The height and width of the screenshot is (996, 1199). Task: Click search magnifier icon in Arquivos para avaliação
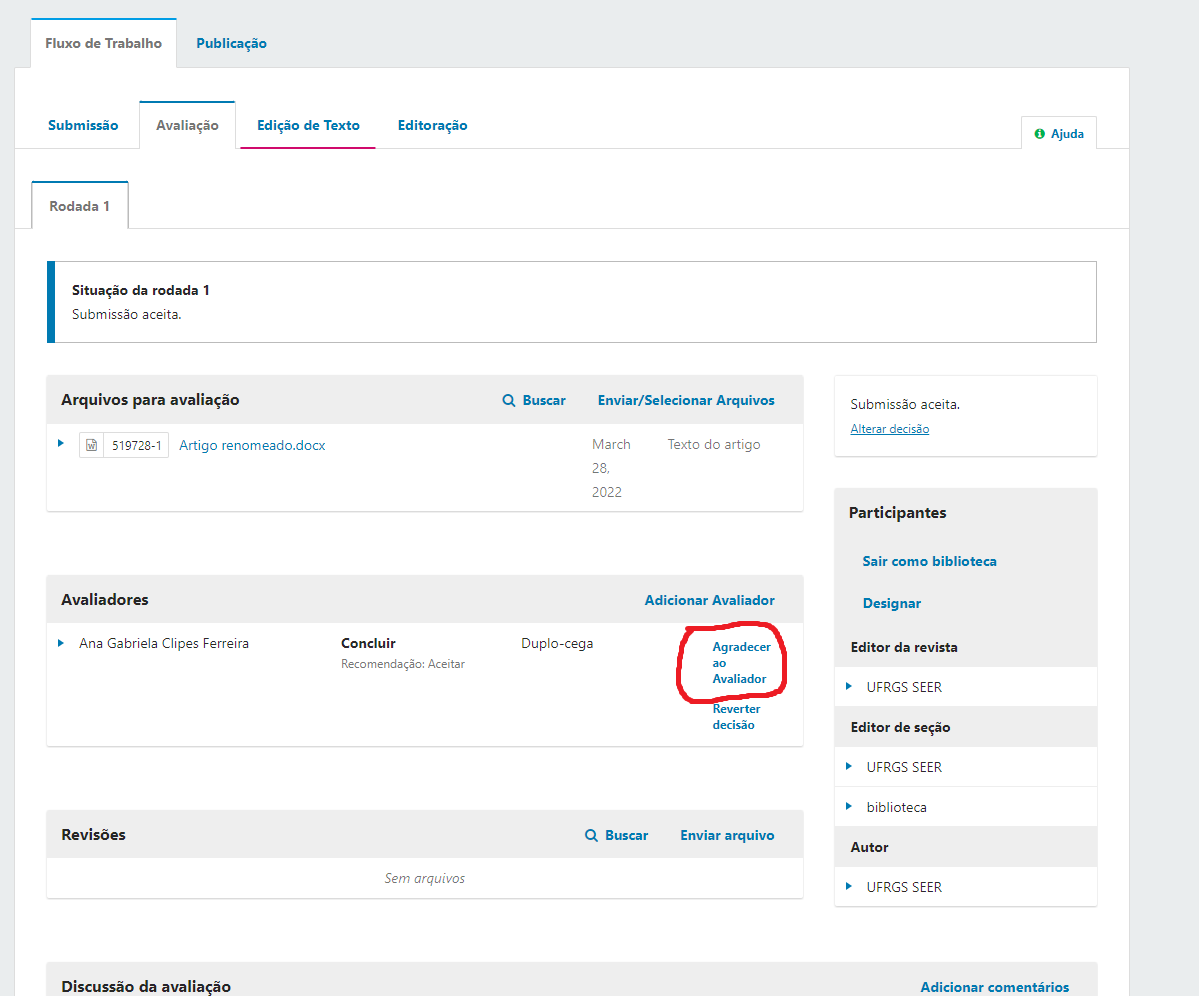(509, 401)
